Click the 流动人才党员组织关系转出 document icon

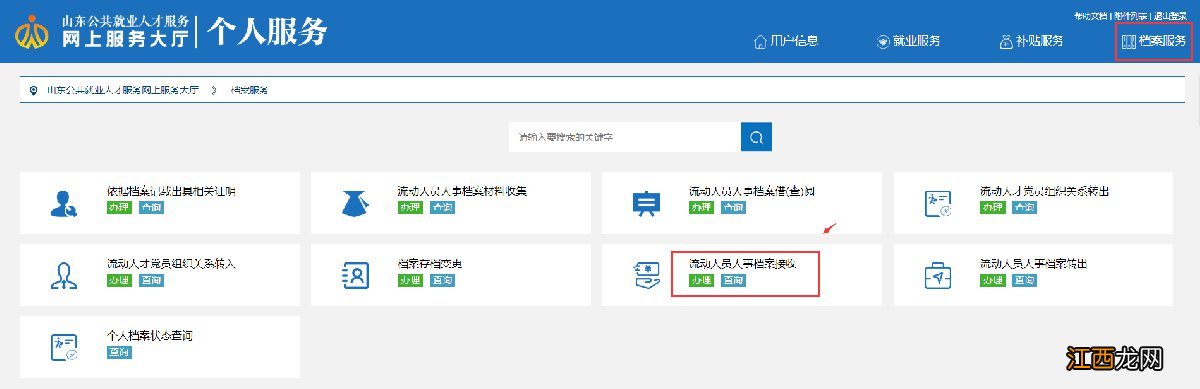tap(938, 203)
